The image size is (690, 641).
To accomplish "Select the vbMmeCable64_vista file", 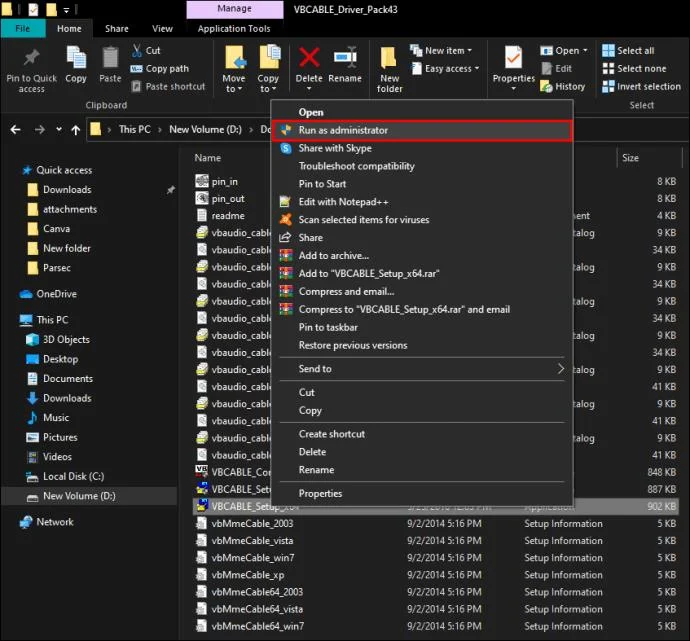I will tap(257, 609).
